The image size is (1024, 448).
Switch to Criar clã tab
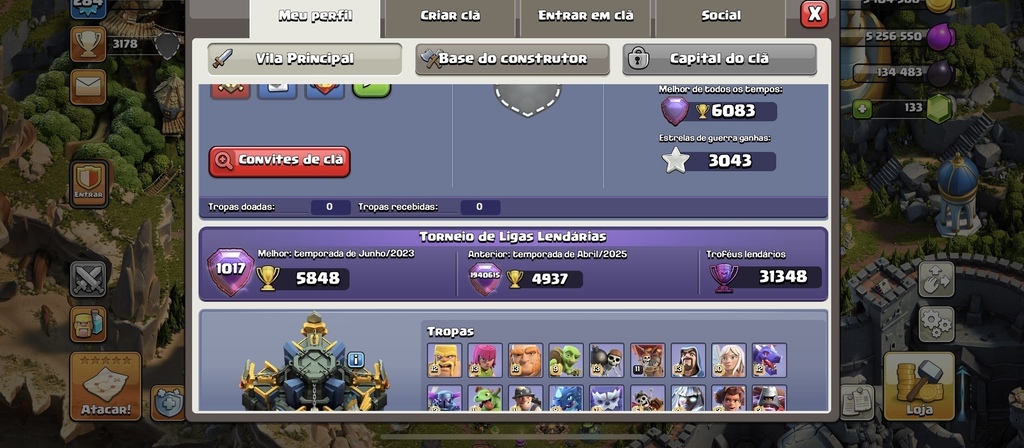[x=451, y=16]
